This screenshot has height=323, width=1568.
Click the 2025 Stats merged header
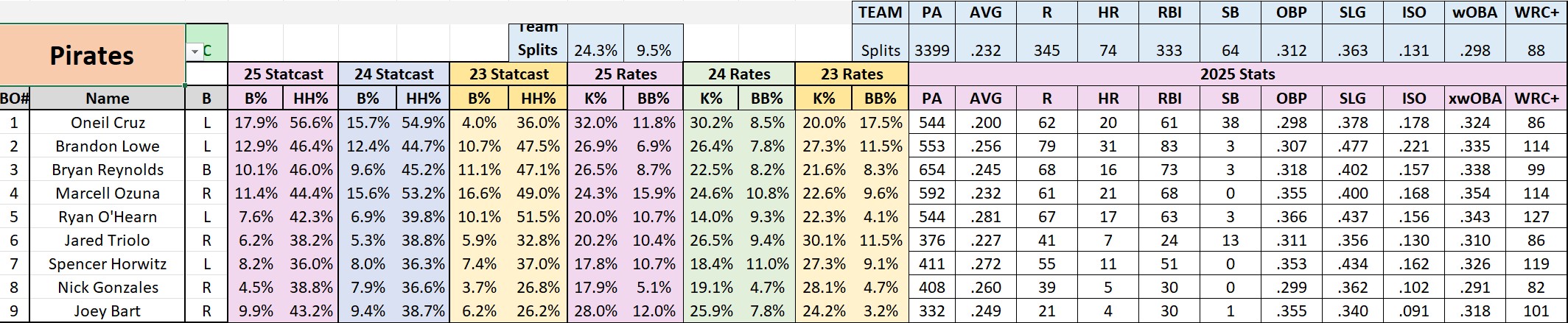coord(1237,74)
